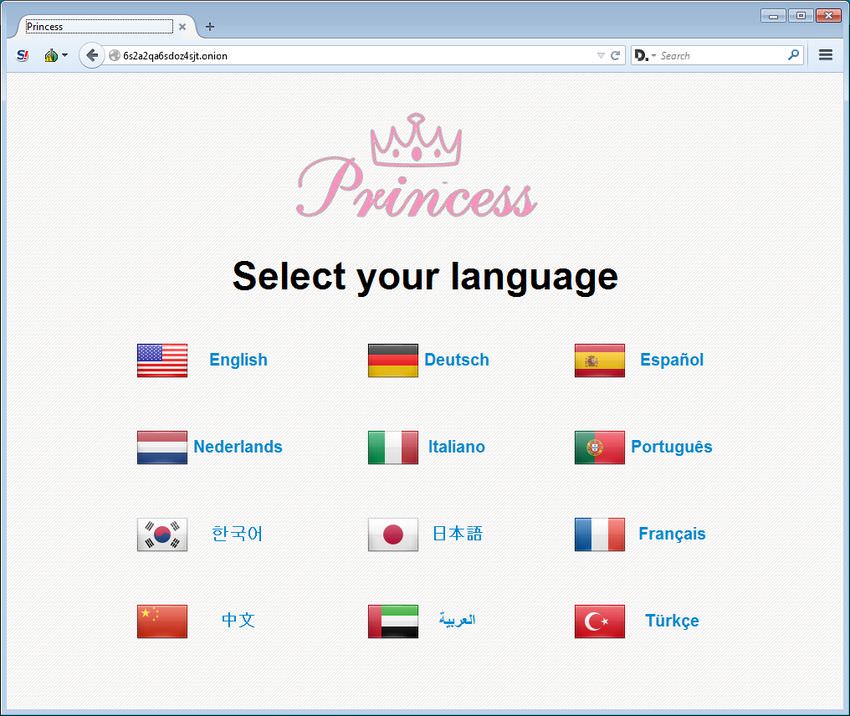Close the Princess tab
This screenshot has width=850, height=716.
coord(182,27)
